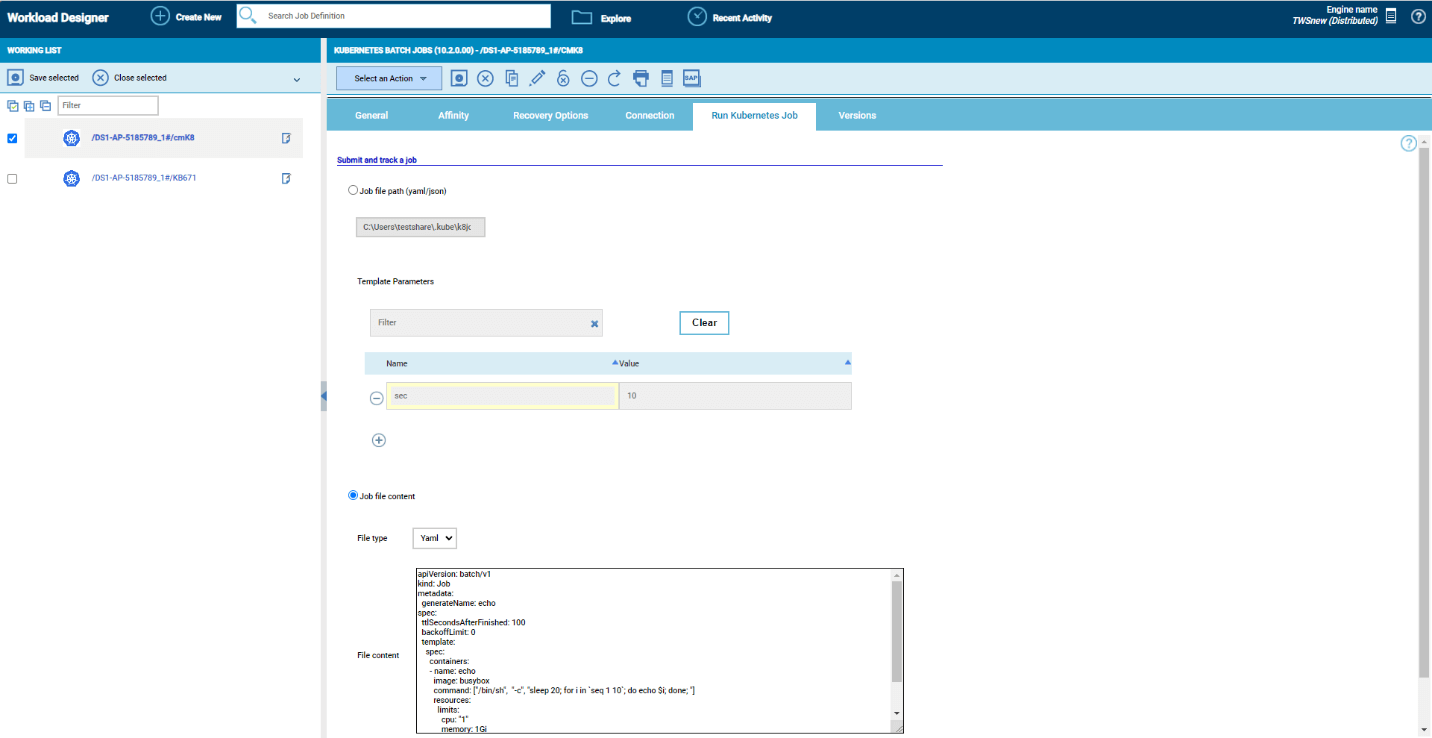Click the Duplicate icon next to the cancel icon

coord(511,77)
